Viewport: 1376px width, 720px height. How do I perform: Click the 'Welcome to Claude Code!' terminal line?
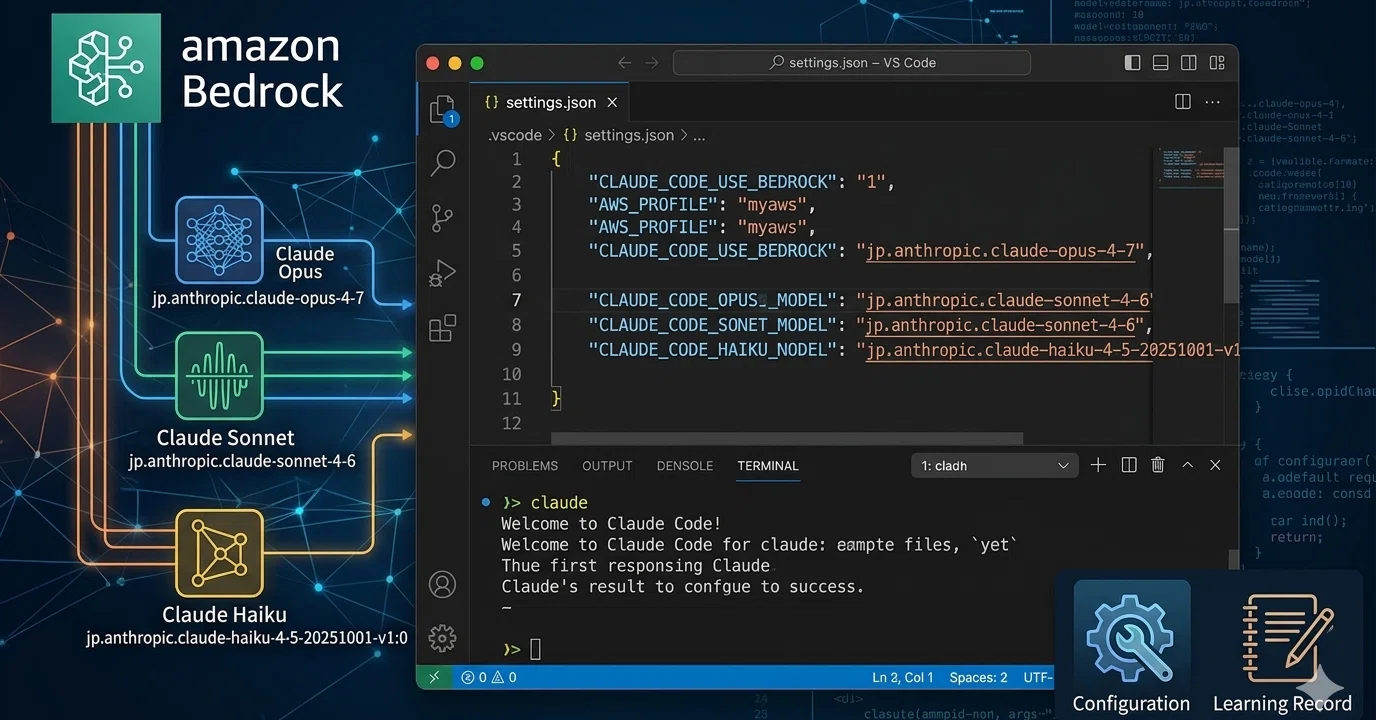click(611, 524)
